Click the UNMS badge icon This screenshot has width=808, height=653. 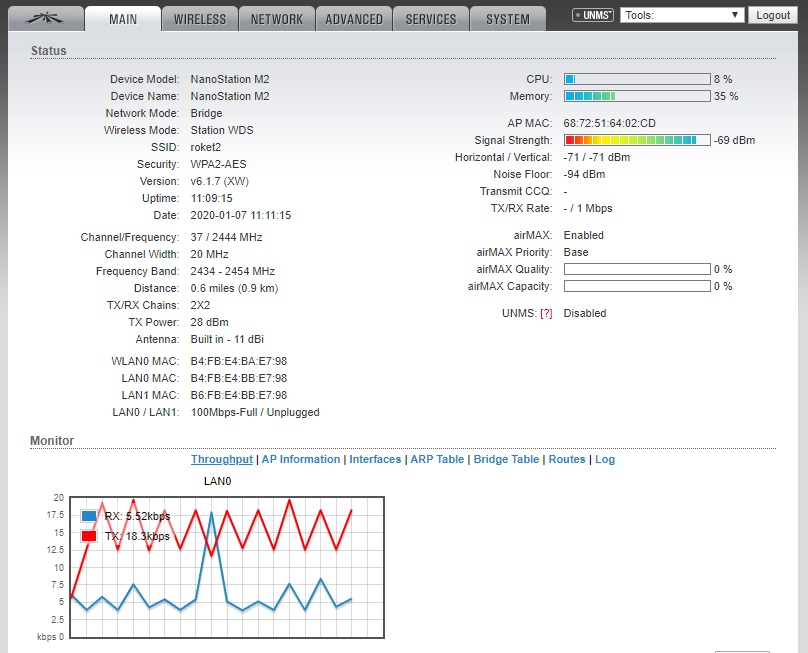coord(593,15)
